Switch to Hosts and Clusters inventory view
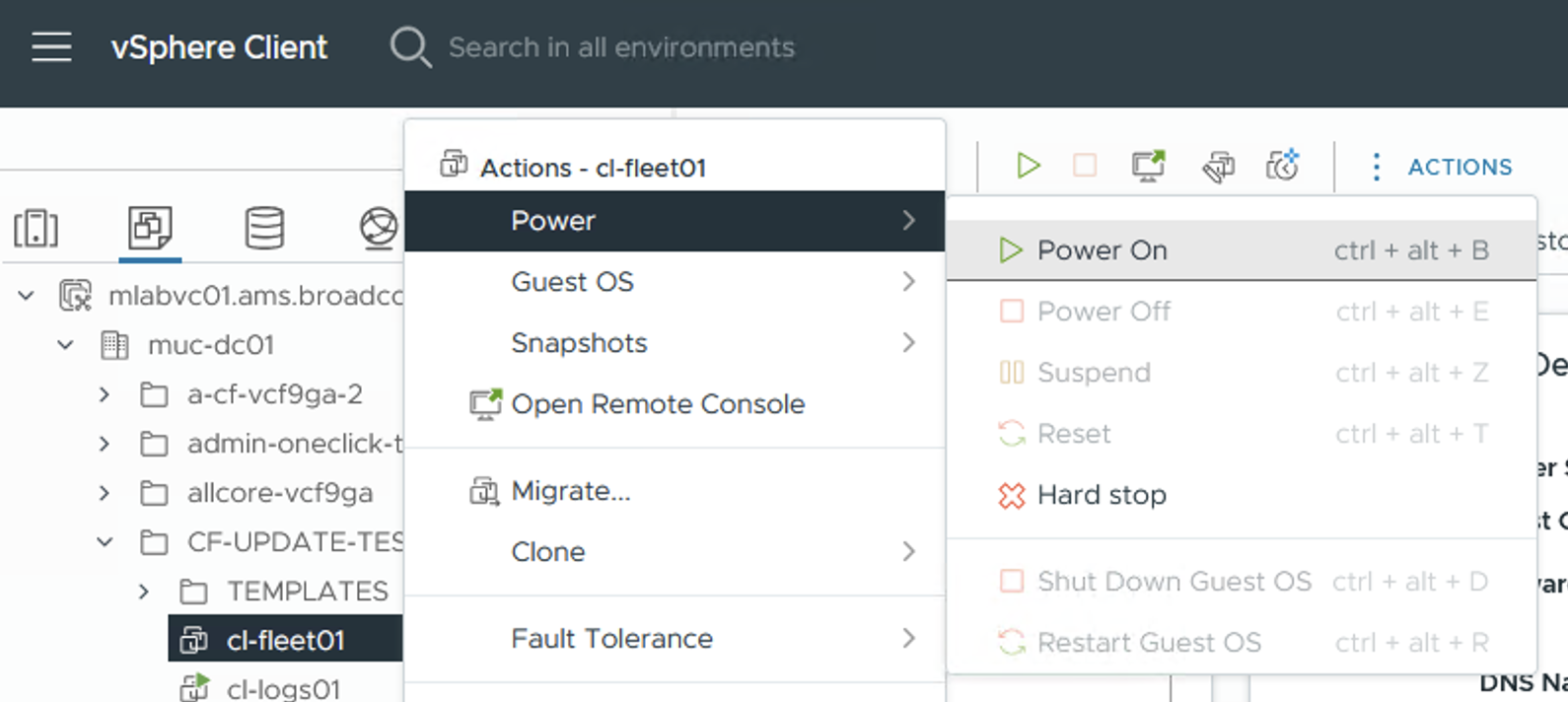This screenshot has width=1568, height=702. click(36, 228)
